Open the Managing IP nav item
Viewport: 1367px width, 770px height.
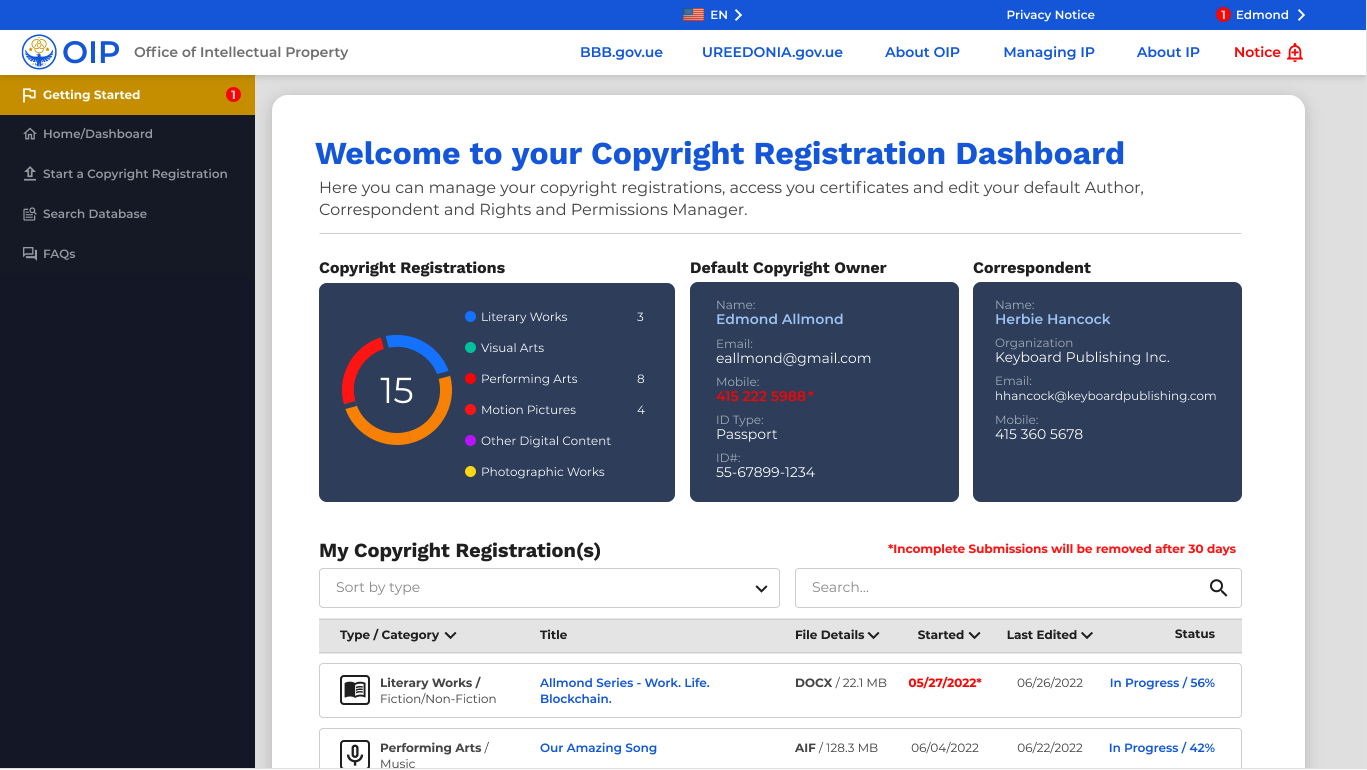pyautogui.click(x=1049, y=53)
